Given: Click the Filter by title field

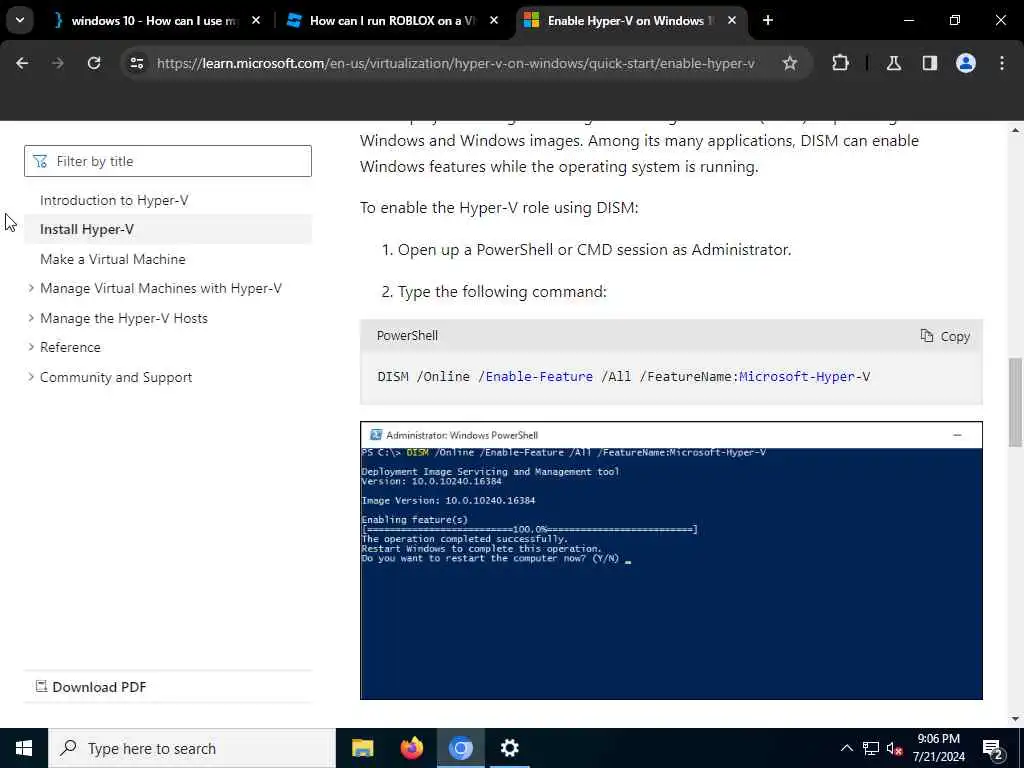Looking at the screenshot, I should 168,161.
